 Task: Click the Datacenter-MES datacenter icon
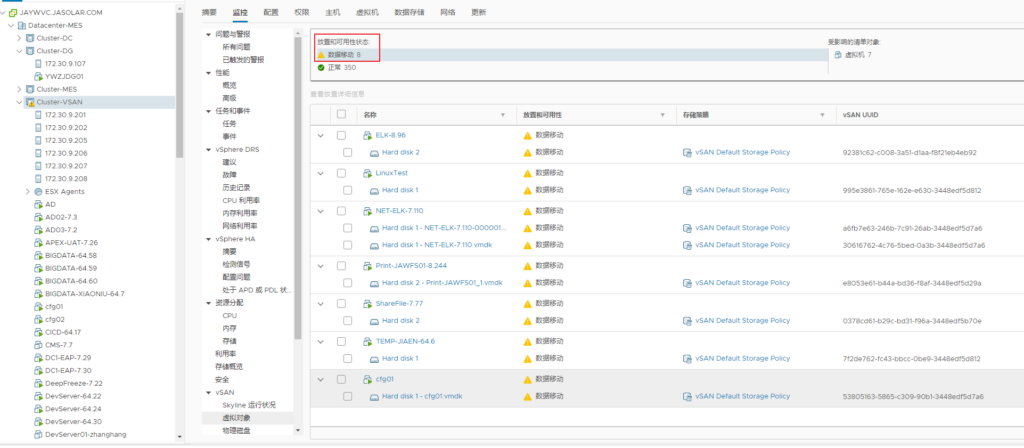tap(21, 24)
